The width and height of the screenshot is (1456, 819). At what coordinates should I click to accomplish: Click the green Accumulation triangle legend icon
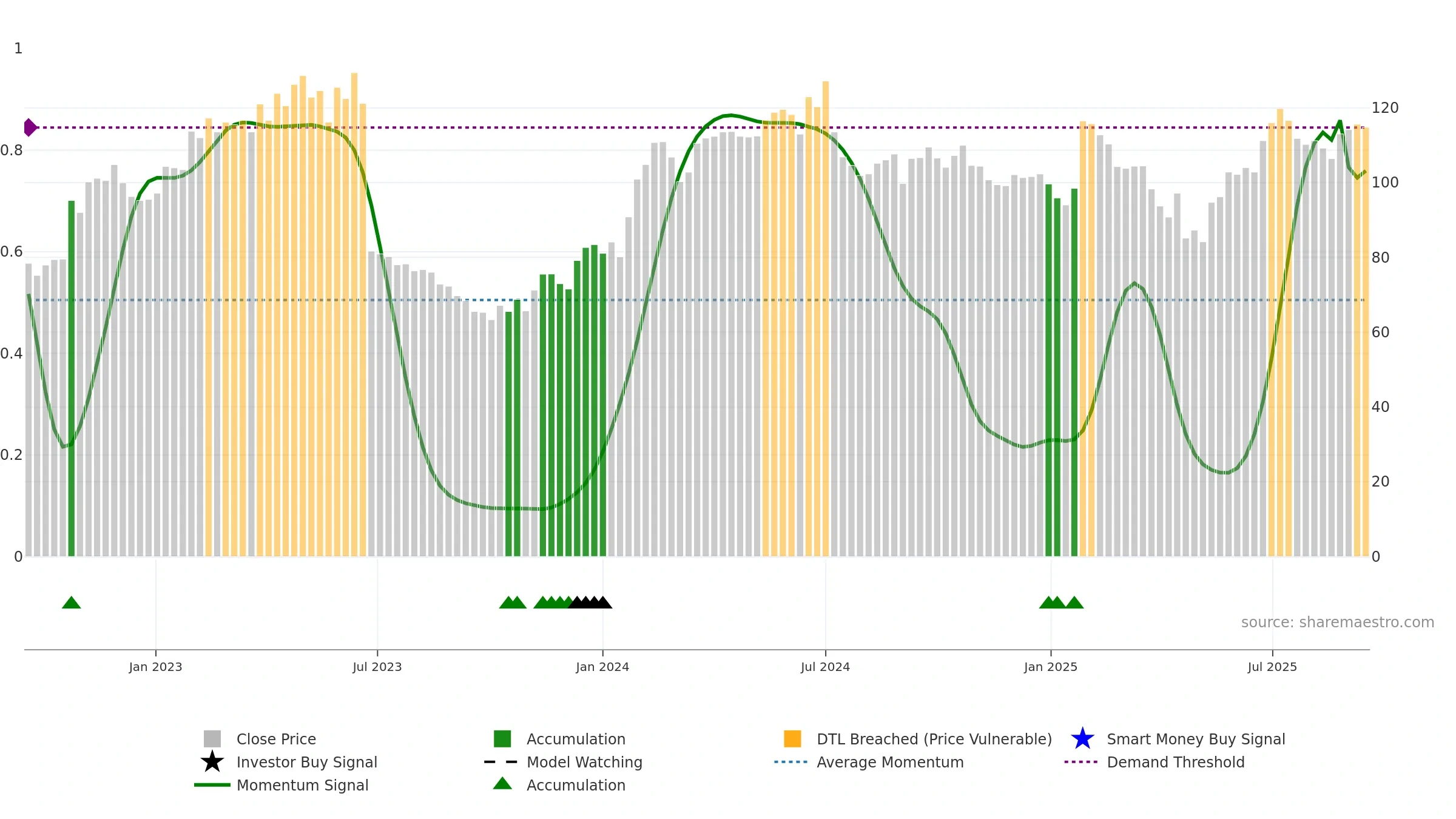pos(502,784)
